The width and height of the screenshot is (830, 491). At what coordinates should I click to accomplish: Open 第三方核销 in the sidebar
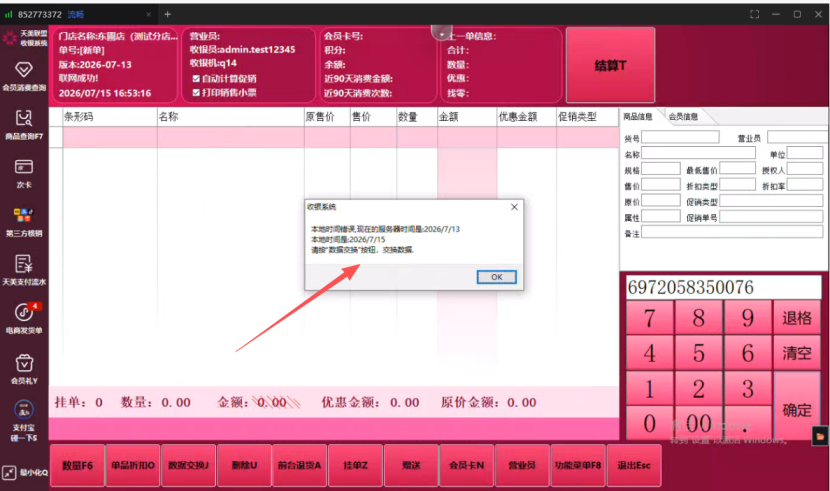(24, 222)
